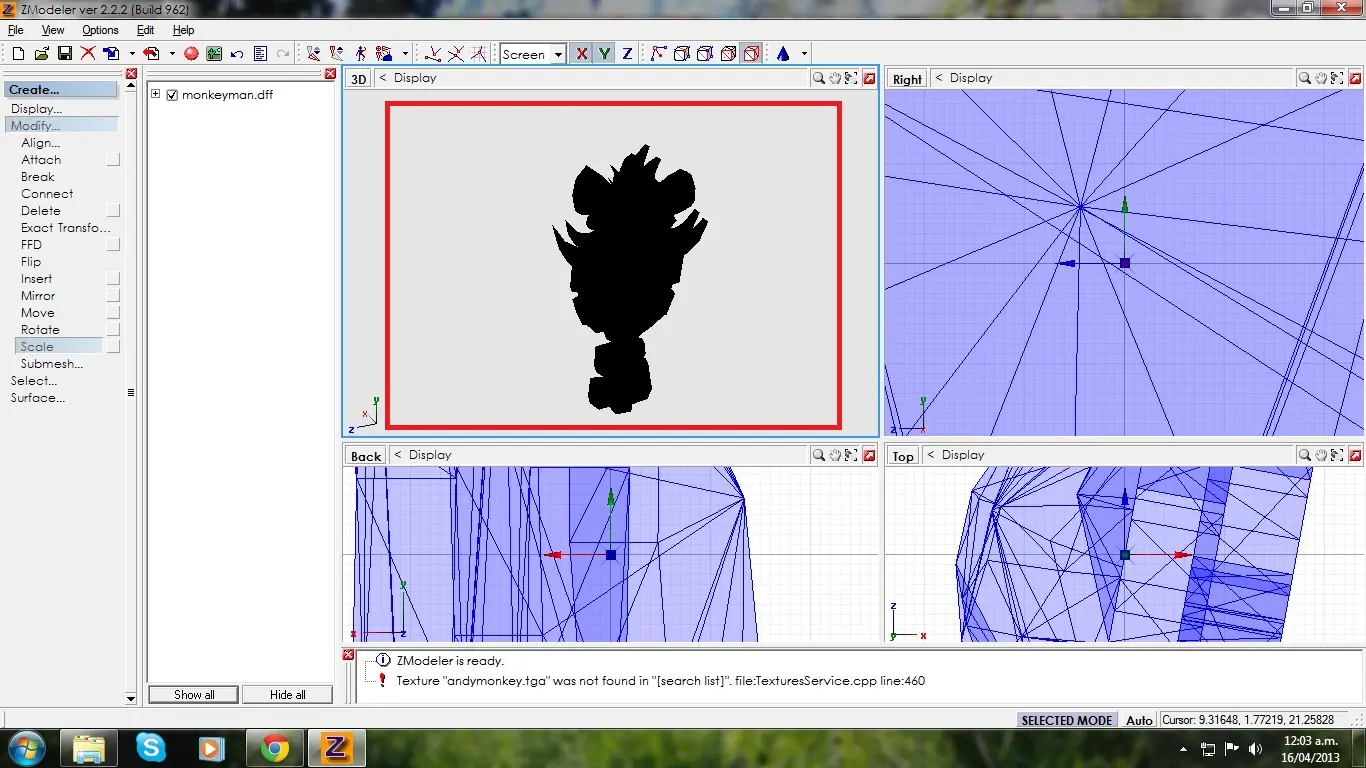
Task: Open the Options menu
Action: (100, 30)
